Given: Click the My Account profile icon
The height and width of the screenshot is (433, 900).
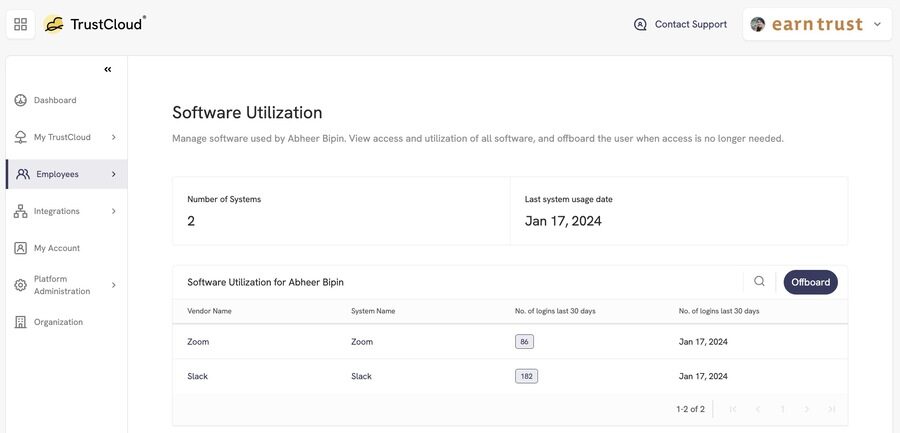Looking at the screenshot, I should click(21, 248).
